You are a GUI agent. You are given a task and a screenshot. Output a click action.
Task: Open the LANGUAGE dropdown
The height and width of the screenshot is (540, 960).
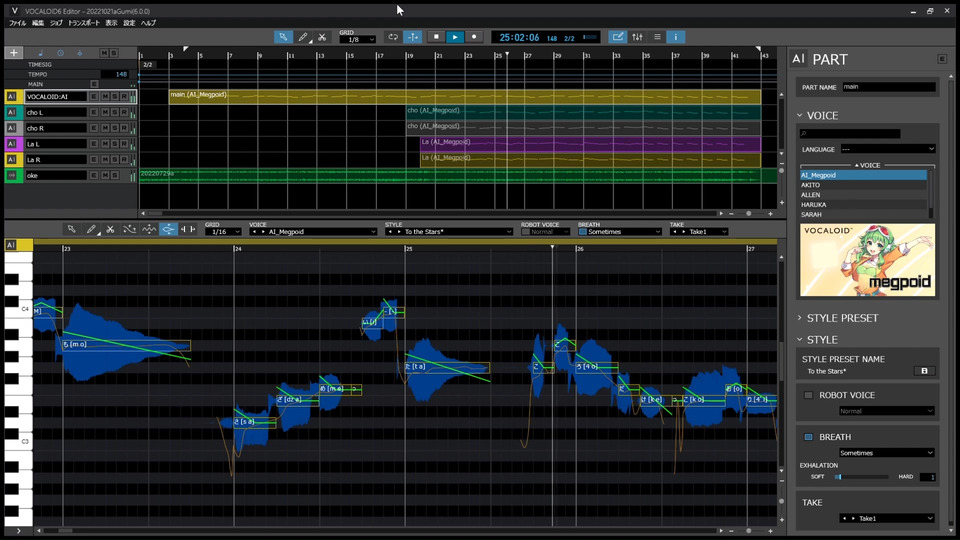click(887, 149)
